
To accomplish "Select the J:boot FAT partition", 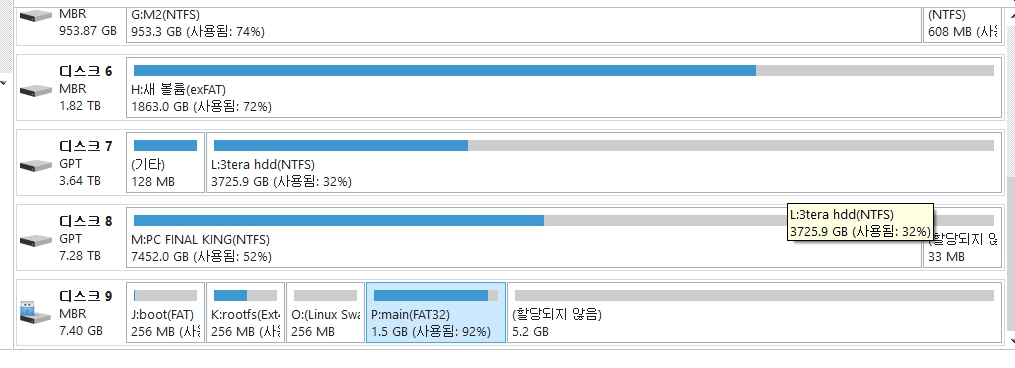I will 165,312.
